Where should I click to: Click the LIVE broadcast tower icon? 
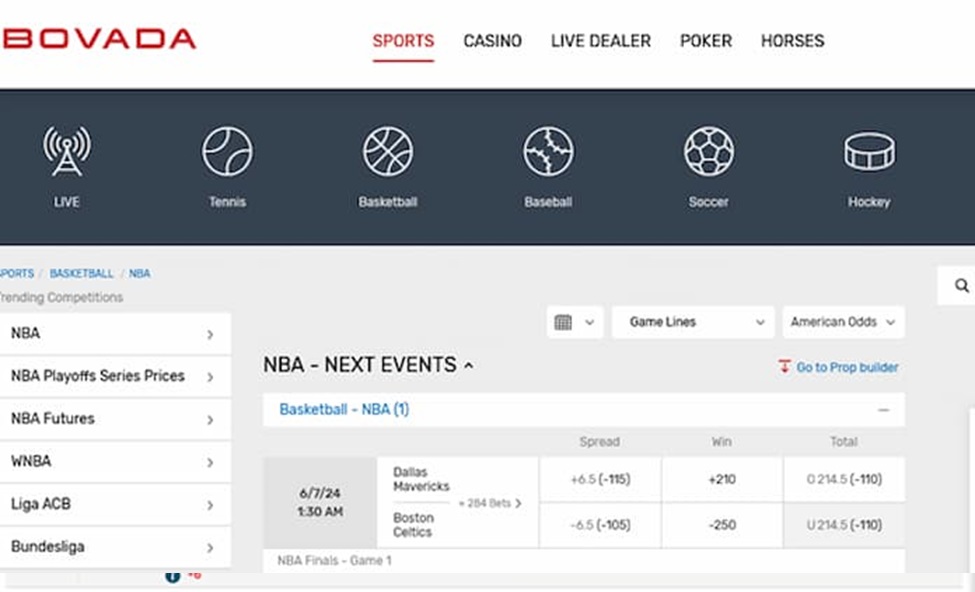click(x=67, y=152)
